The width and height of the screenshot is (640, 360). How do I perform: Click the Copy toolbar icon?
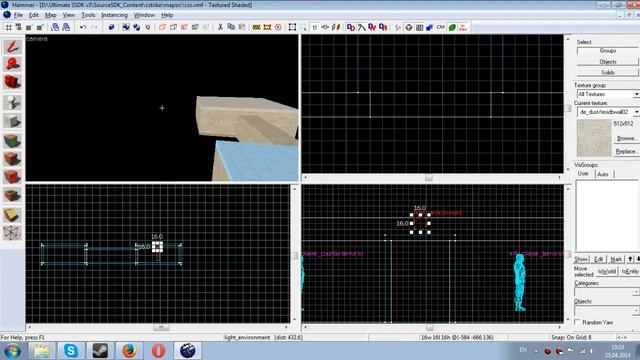(231, 27)
